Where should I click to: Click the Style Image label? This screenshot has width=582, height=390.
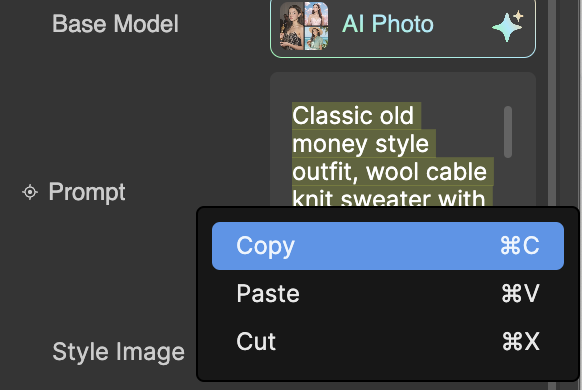click(x=118, y=352)
